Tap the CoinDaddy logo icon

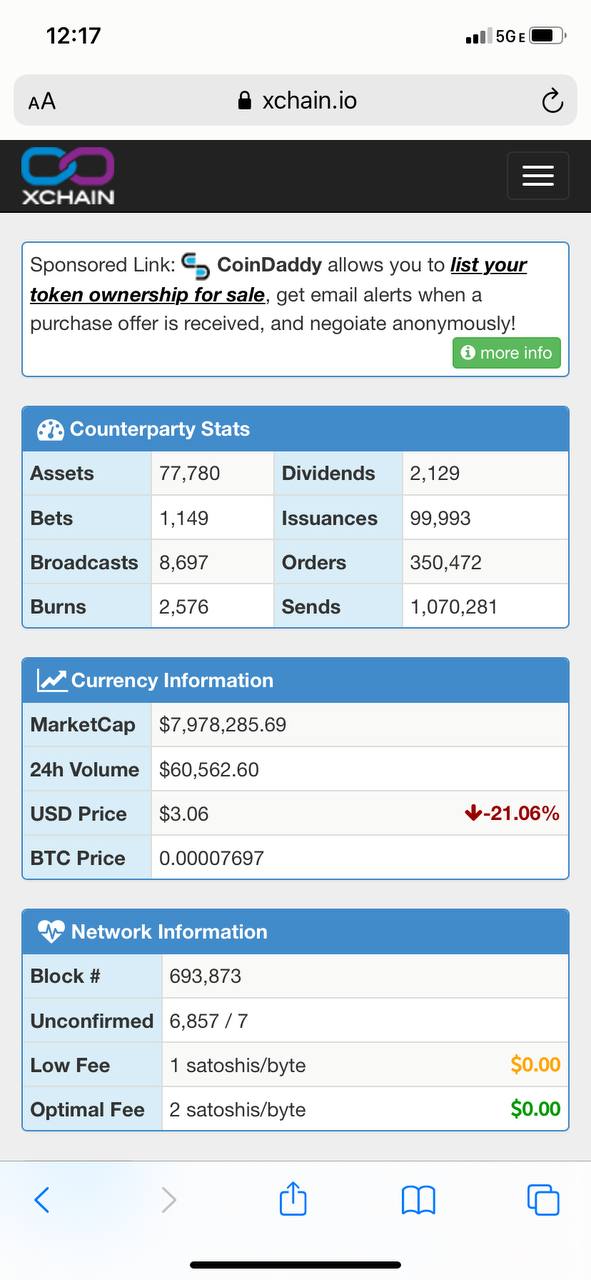(195, 265)
